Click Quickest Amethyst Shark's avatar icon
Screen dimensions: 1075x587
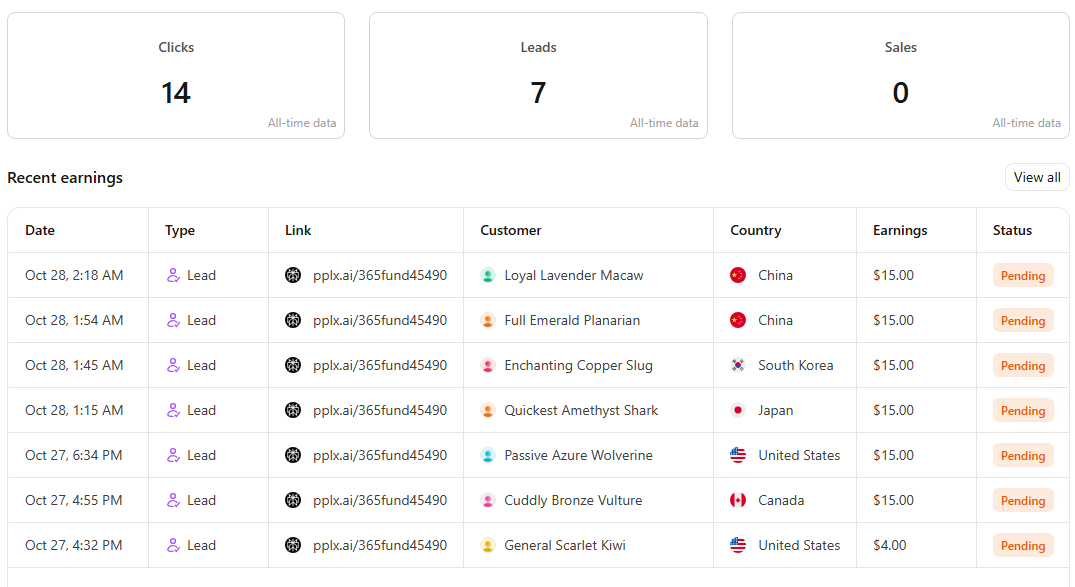click(488, 410)
